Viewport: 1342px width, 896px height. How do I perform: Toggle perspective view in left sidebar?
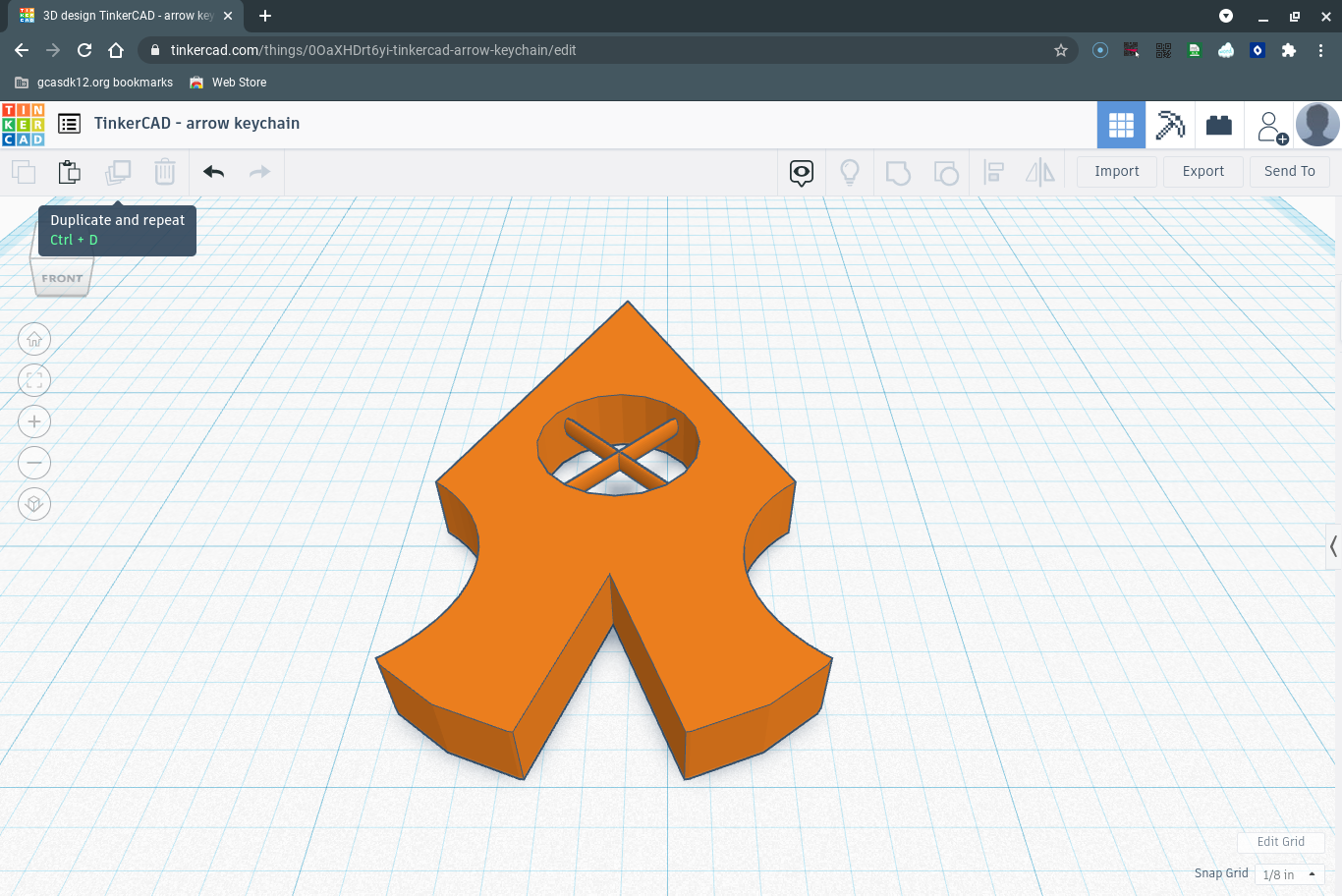pos(34,504)
